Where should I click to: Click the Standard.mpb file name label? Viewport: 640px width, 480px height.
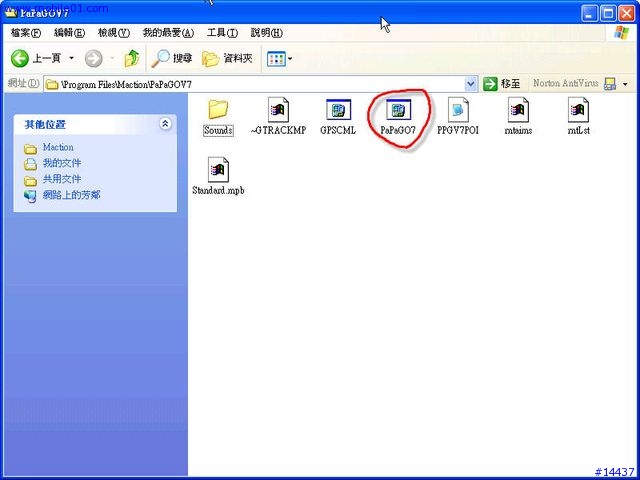pyautogui.click(x=218, y=190)
